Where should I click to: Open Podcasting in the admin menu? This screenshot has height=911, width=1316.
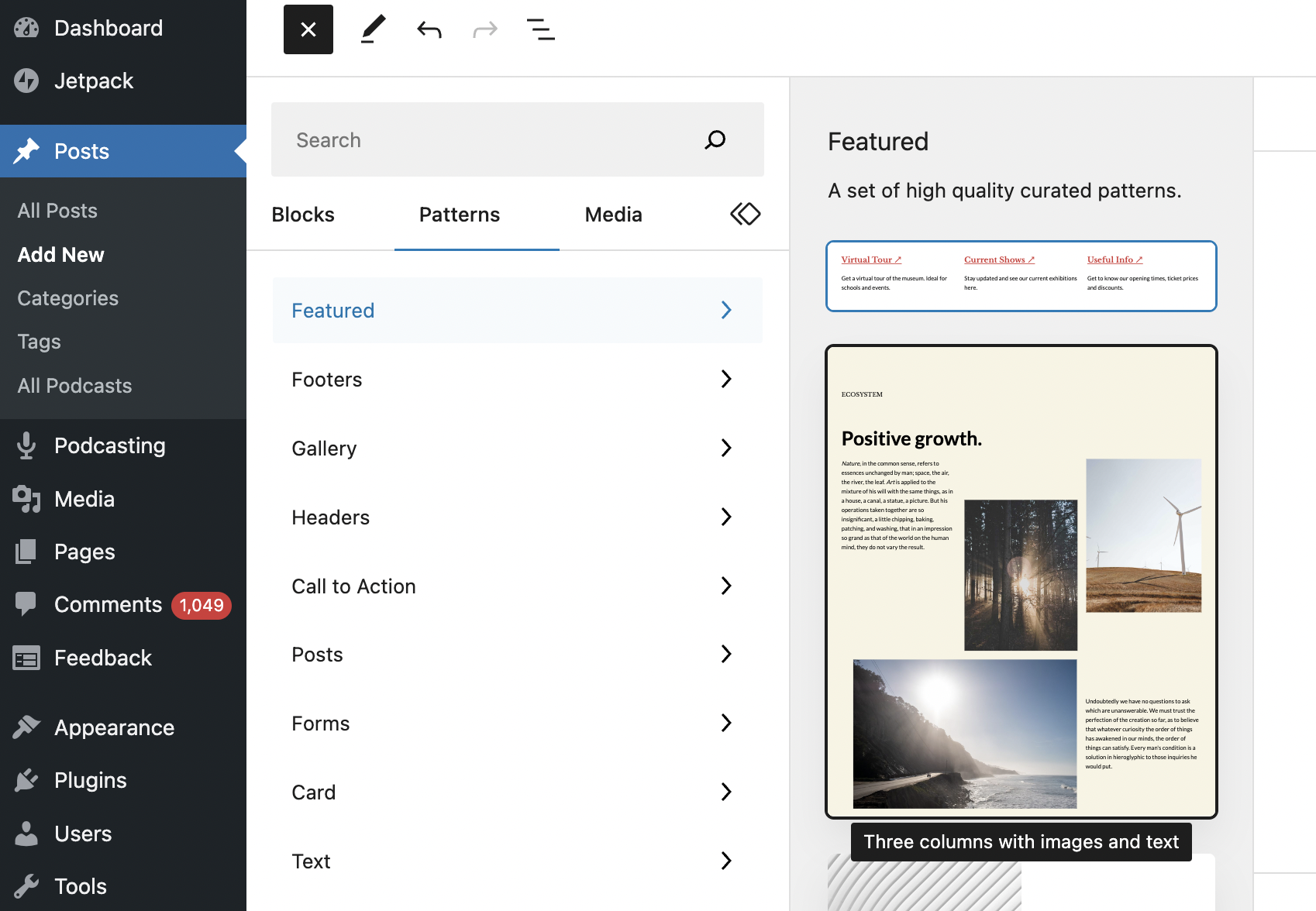click(x=109, y=445)
